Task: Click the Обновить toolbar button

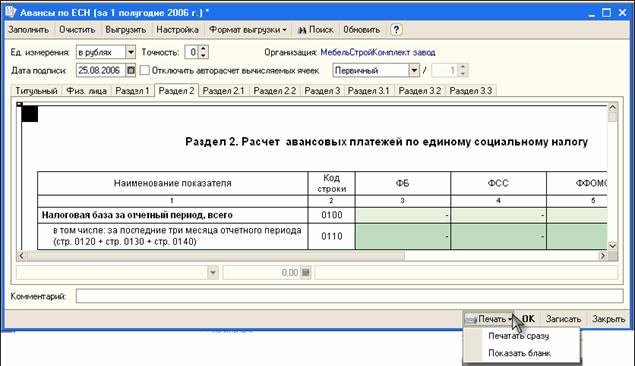Action: click(x=362, y=30)
